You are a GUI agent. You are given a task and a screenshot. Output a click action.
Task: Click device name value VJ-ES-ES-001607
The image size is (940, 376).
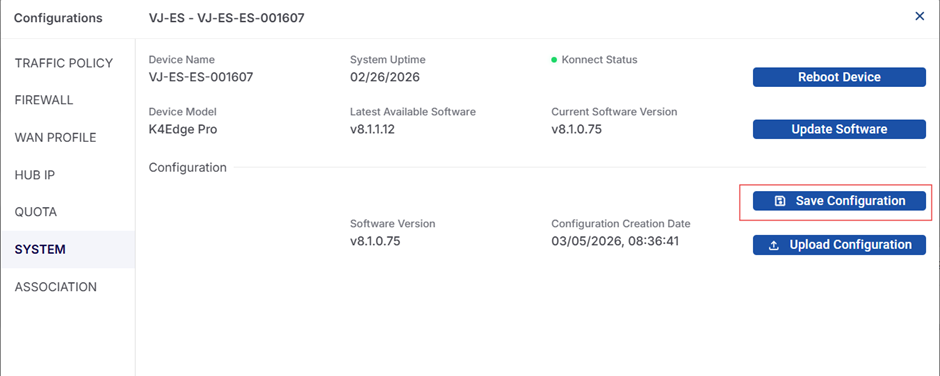click(x=201, y=77)
